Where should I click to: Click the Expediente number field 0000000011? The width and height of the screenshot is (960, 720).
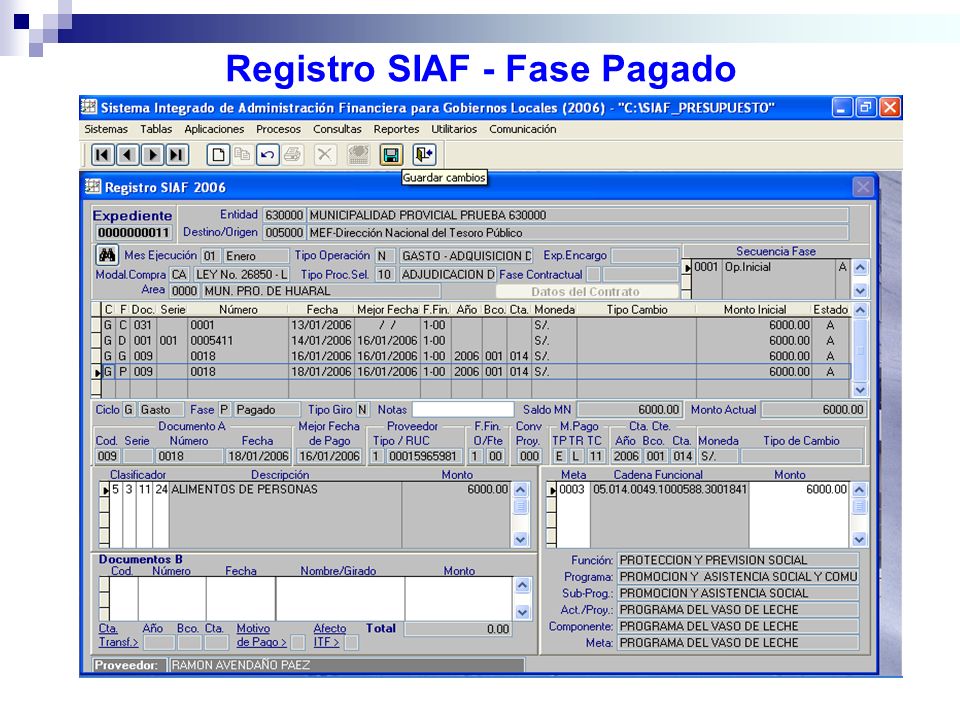click(133, 233)
